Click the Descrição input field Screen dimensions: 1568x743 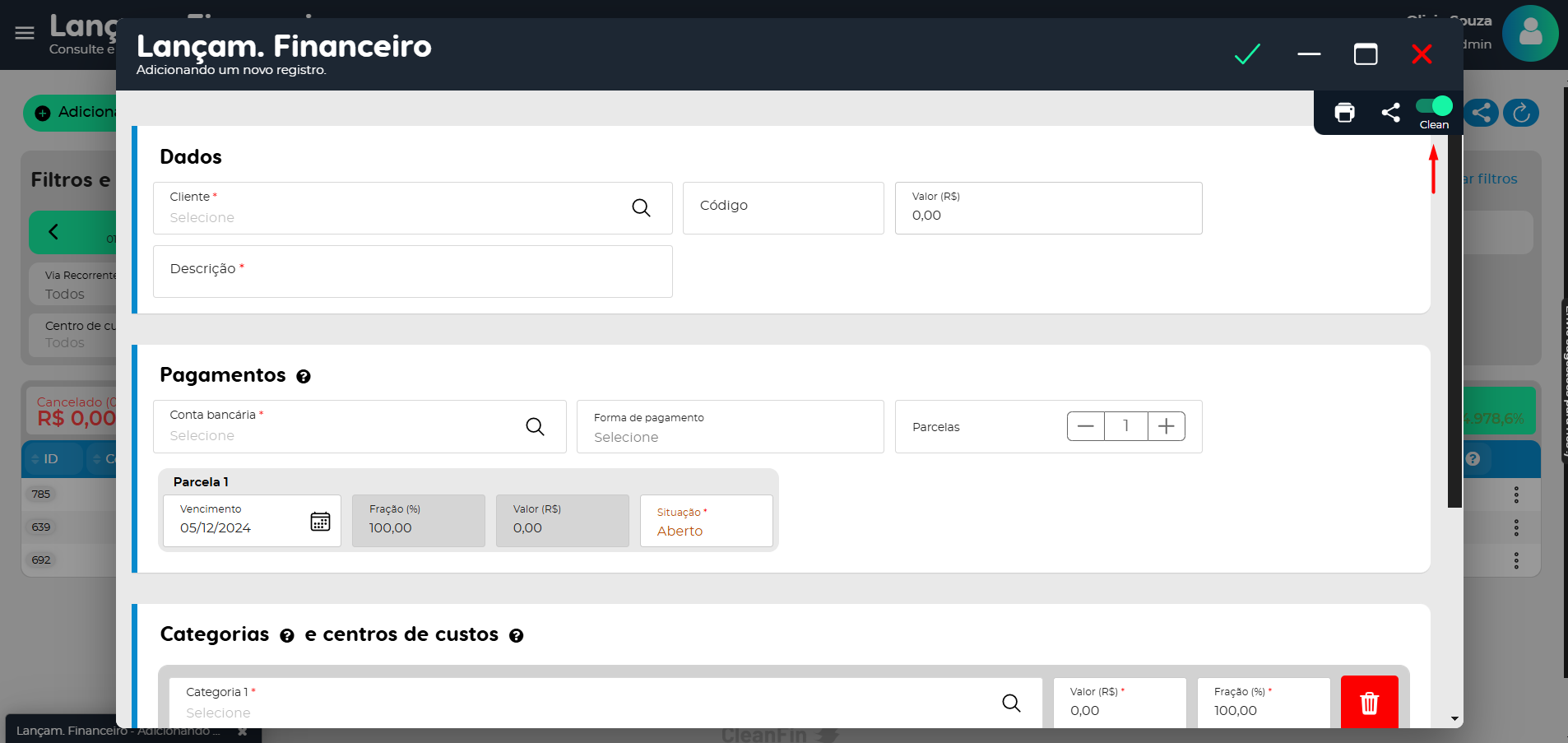tap(412, 272)
